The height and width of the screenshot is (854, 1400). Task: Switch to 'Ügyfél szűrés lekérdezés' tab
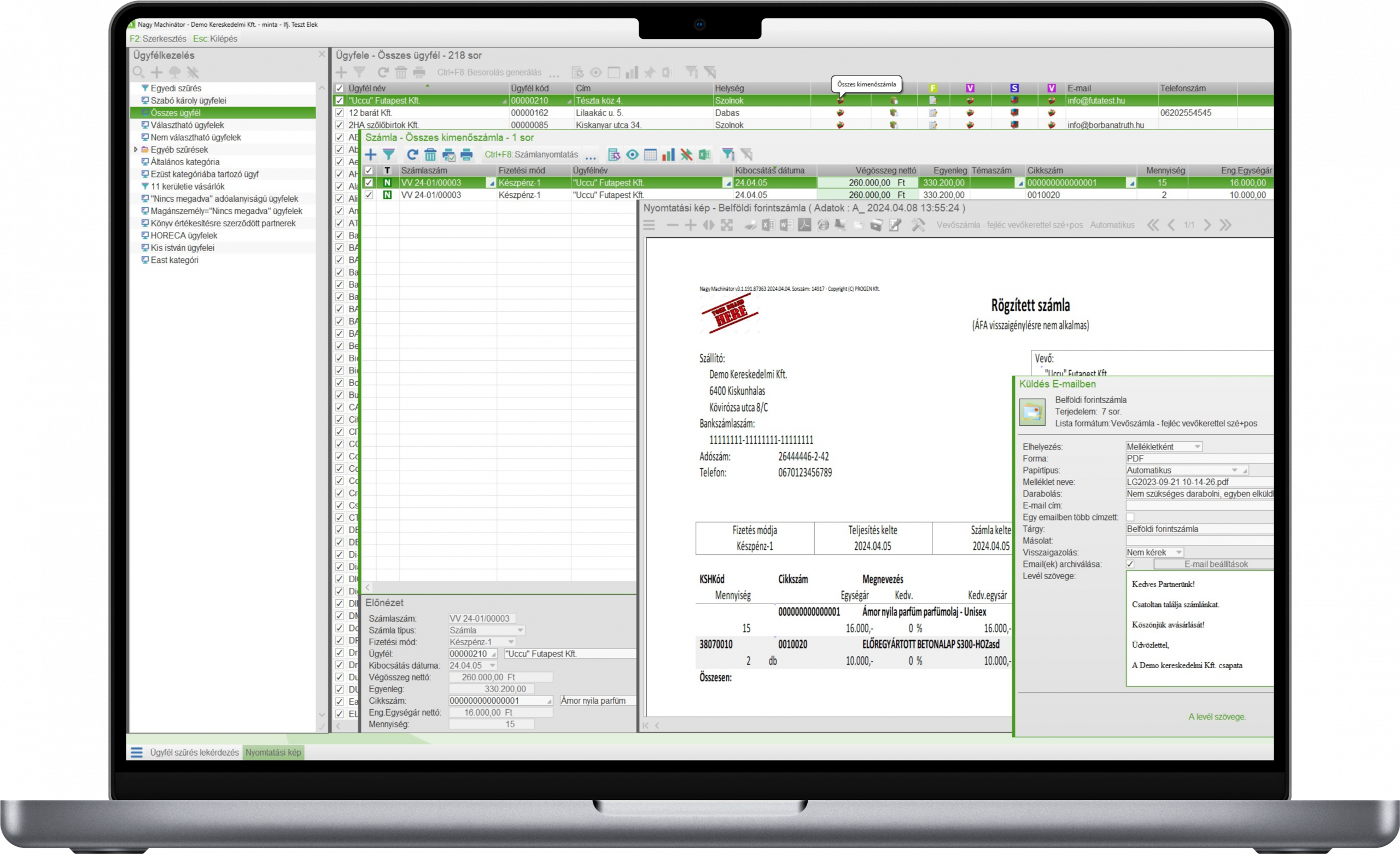tap(194, 752)
